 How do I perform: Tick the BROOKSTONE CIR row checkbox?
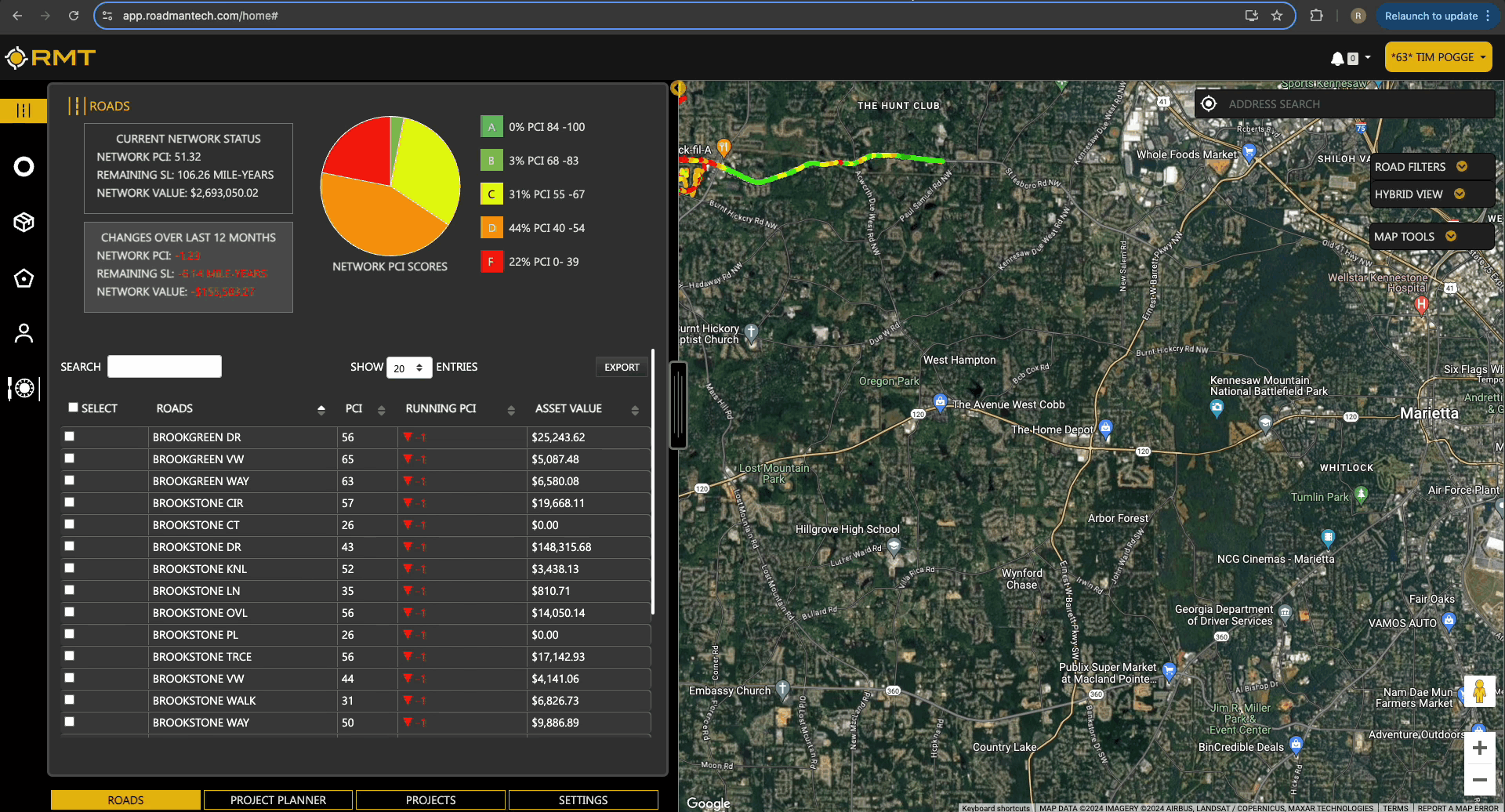(70, 502)
